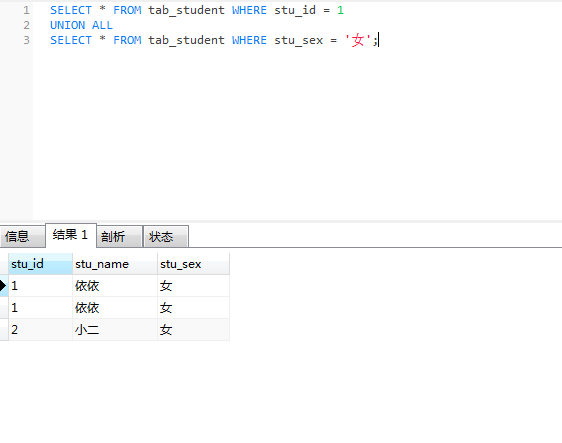The height and width of the screenshot is (443, 562).
Task: Click the row selector of third row
Action: (x=4, y=329)
